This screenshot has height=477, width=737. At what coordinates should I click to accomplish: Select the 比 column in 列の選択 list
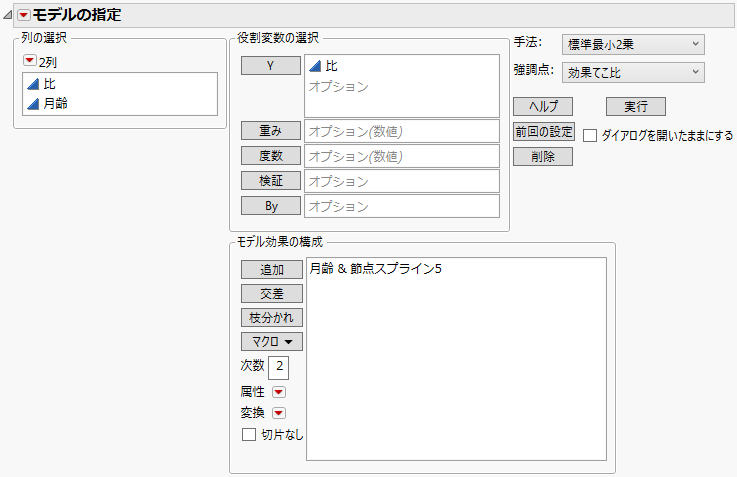point(49,84)
